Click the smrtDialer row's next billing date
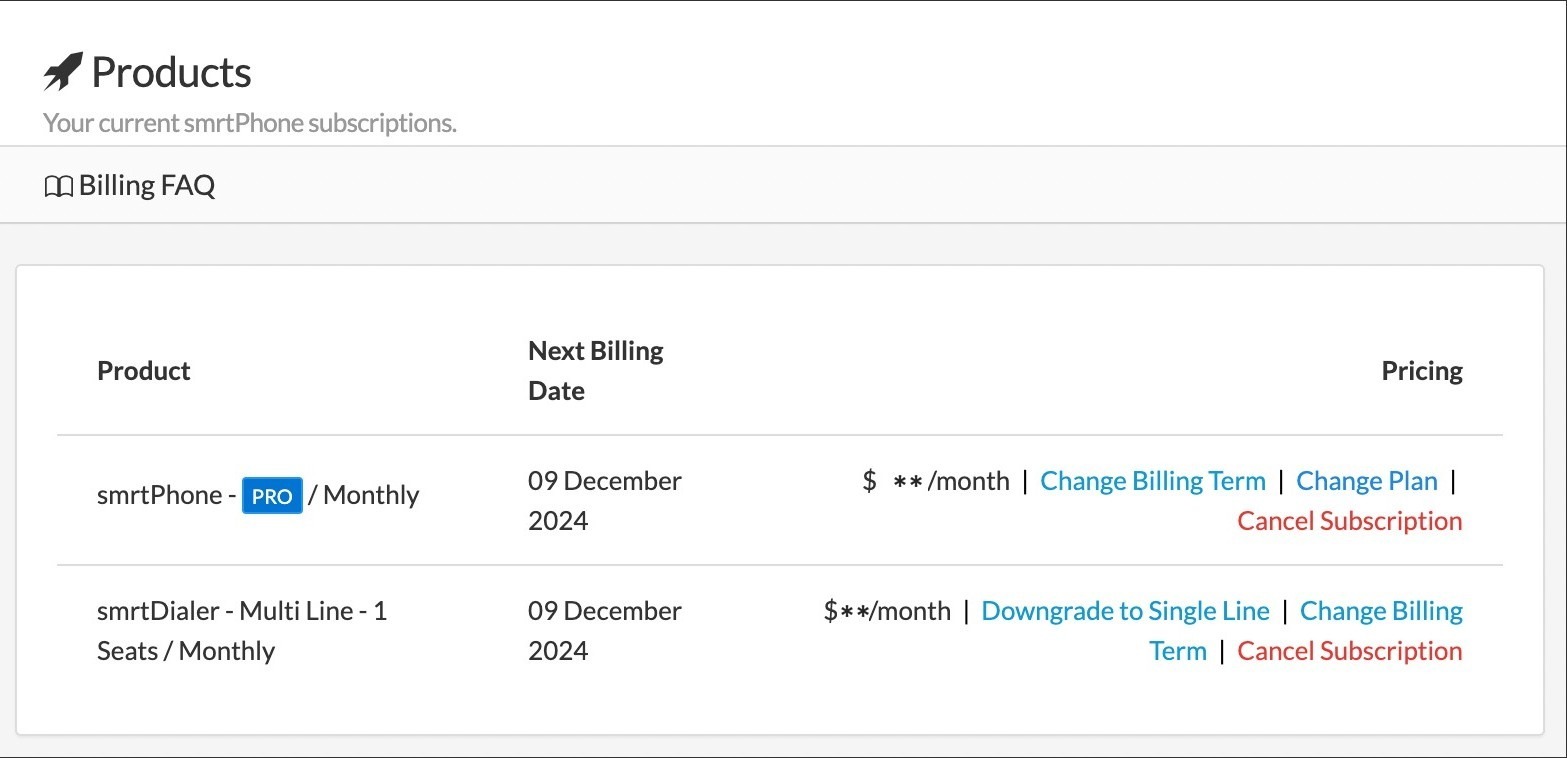 (604, 630)
